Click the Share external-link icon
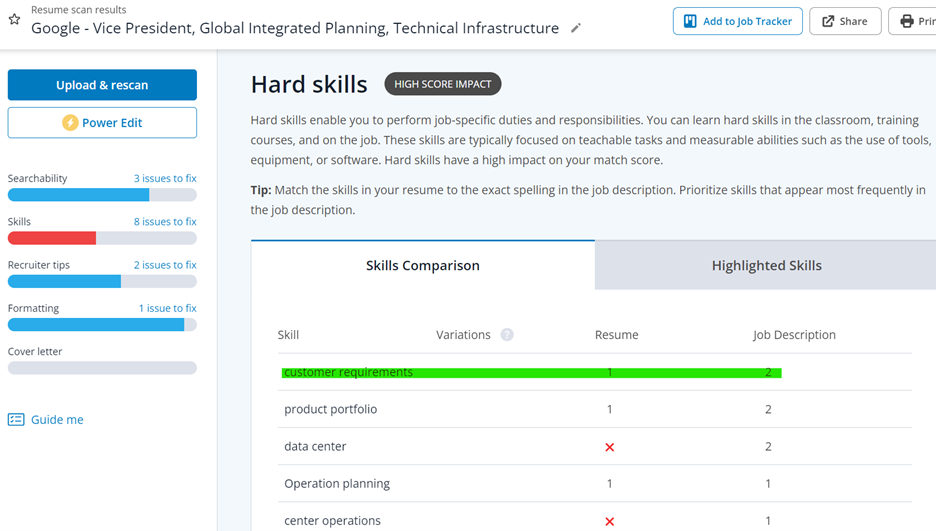Viewport: 936px width, 531px height. (x=828, y=21)
